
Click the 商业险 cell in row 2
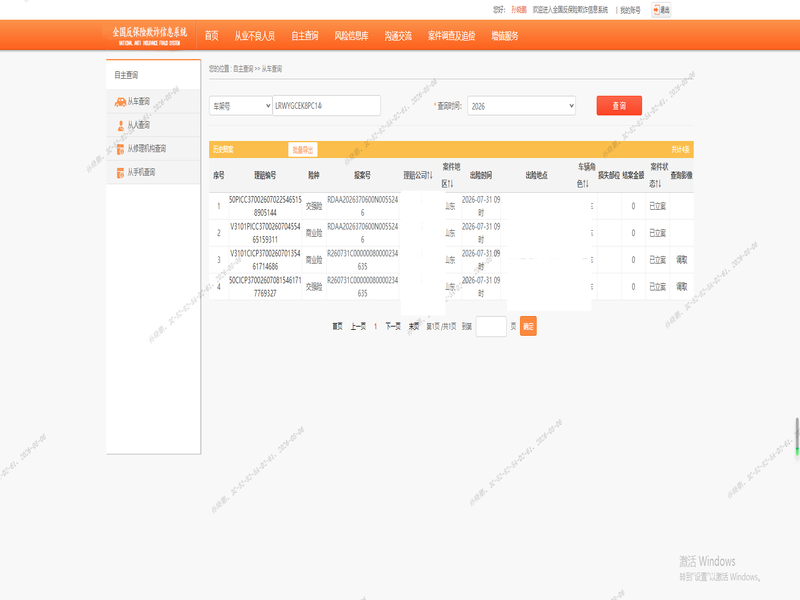coord(314,233)
